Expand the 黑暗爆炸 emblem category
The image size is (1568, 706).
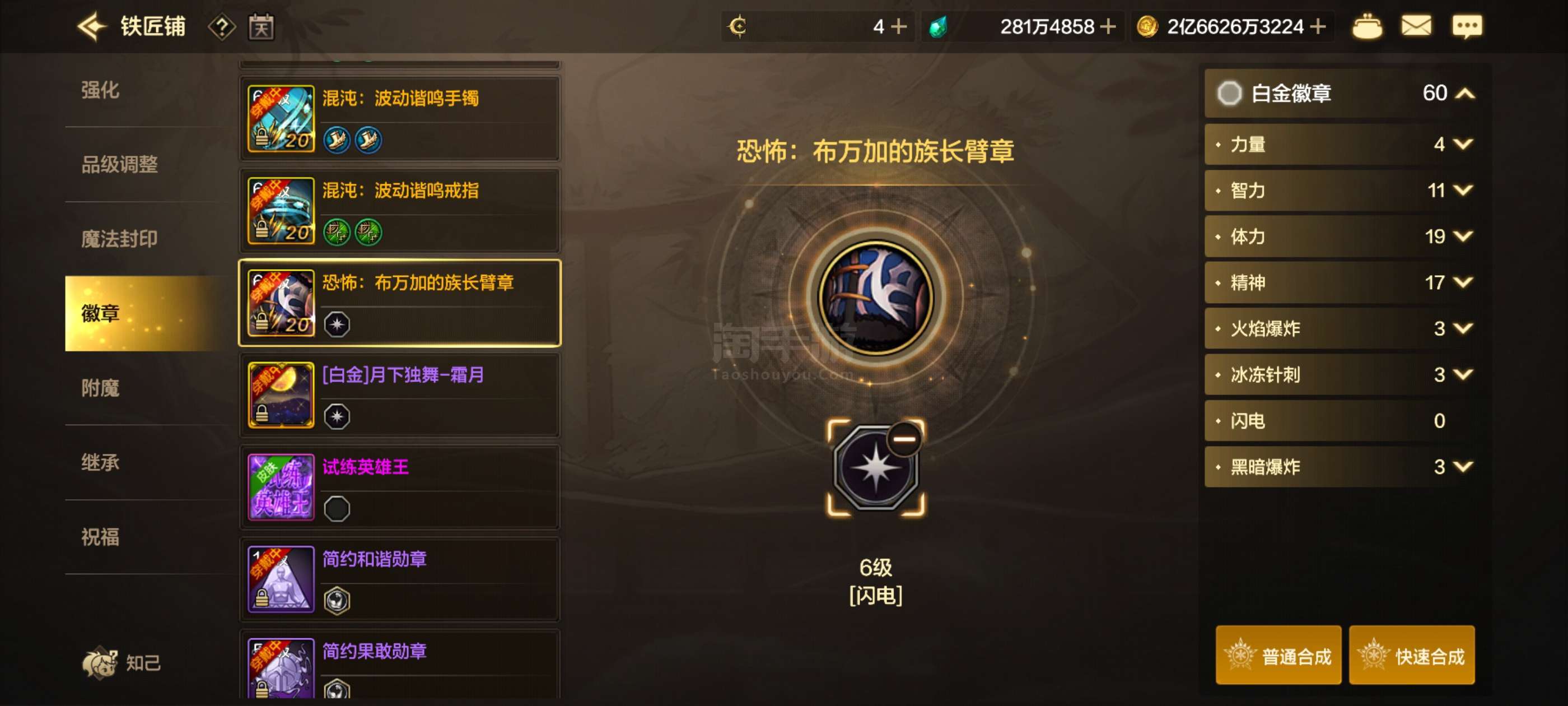point(1462,467)
